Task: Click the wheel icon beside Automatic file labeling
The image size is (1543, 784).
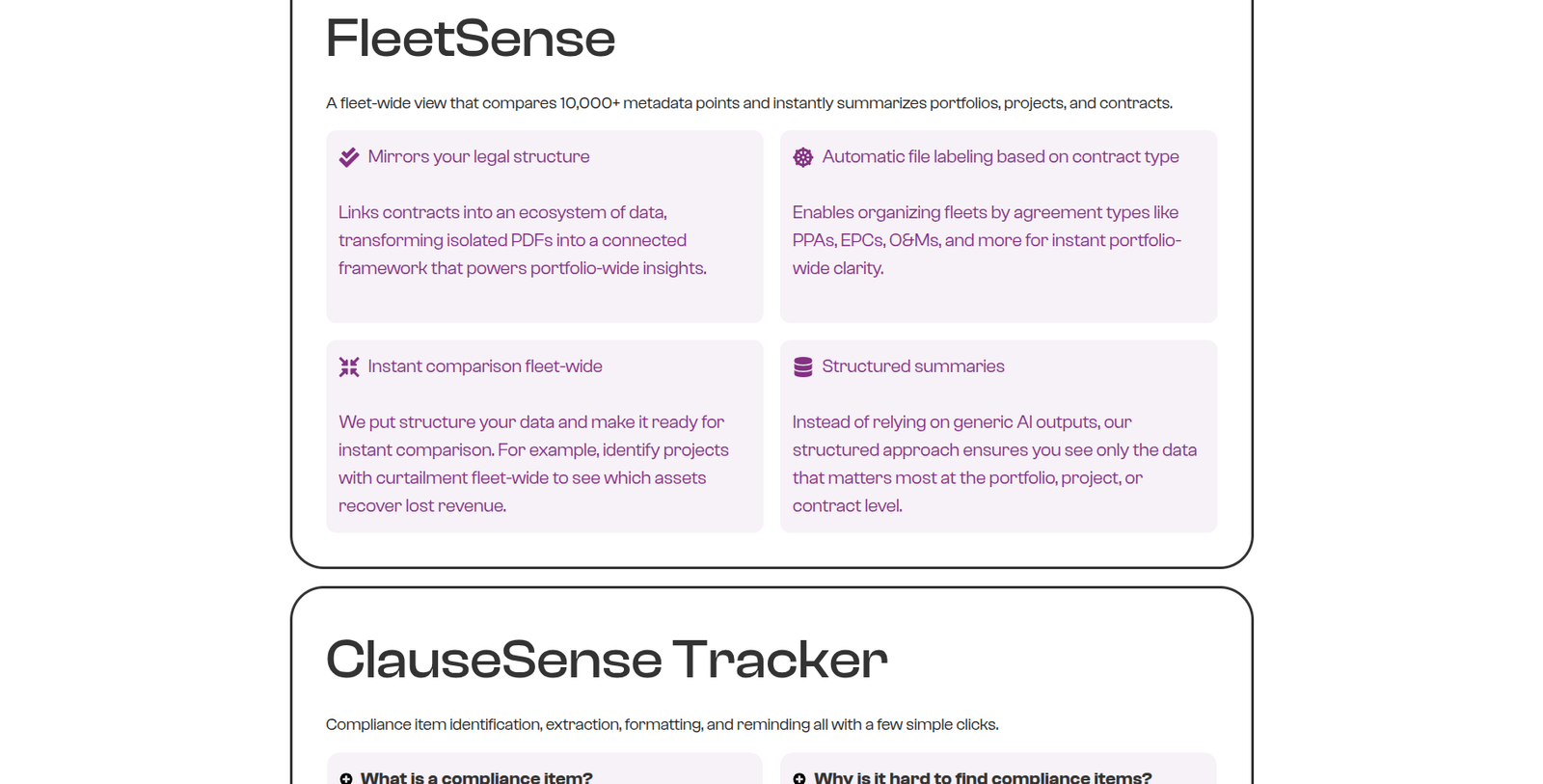Action: click(802, 157)
